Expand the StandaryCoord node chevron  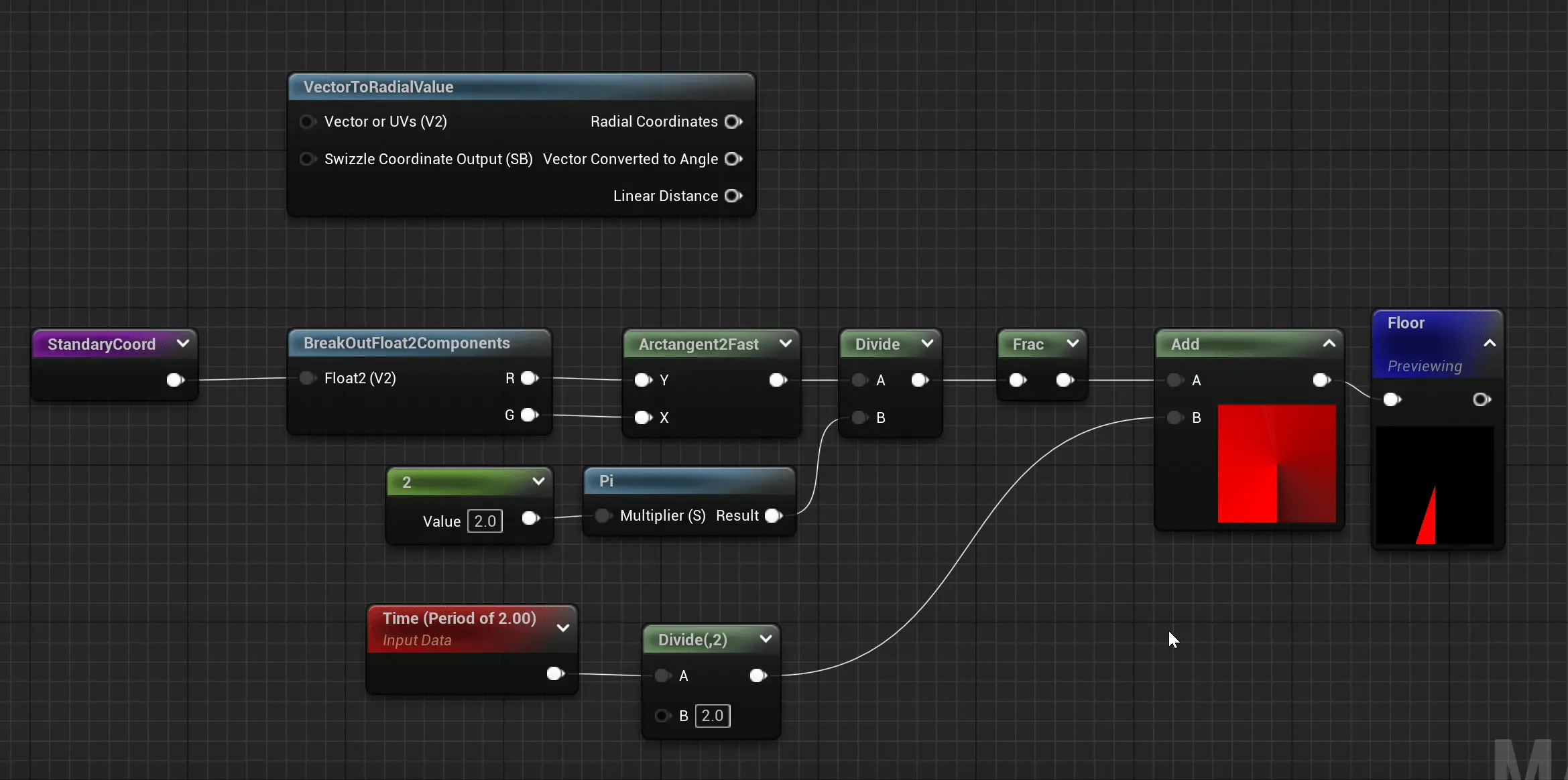click(183, 344)
